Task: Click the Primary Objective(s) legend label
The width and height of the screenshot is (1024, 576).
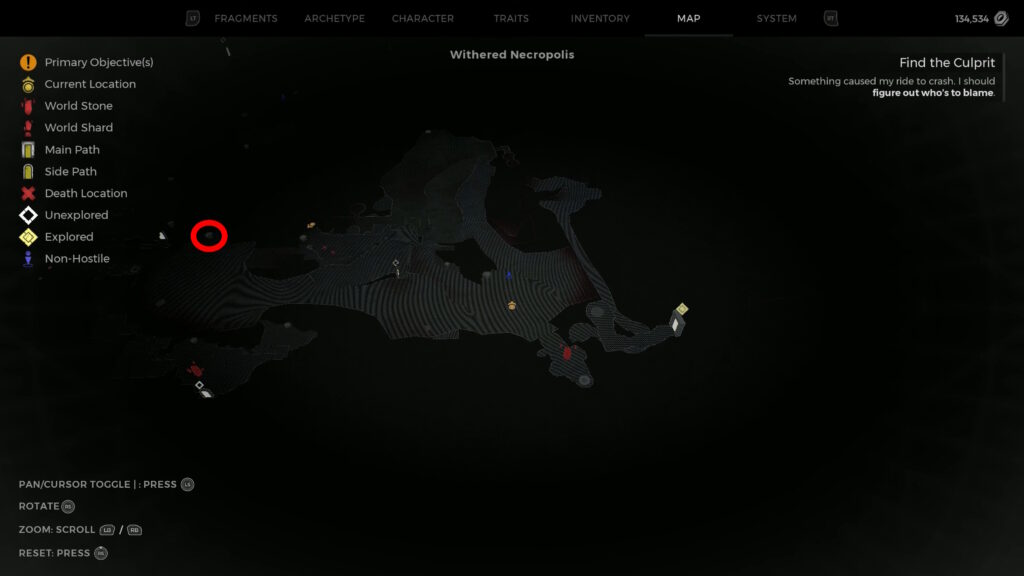Action: tap(99, 62)
